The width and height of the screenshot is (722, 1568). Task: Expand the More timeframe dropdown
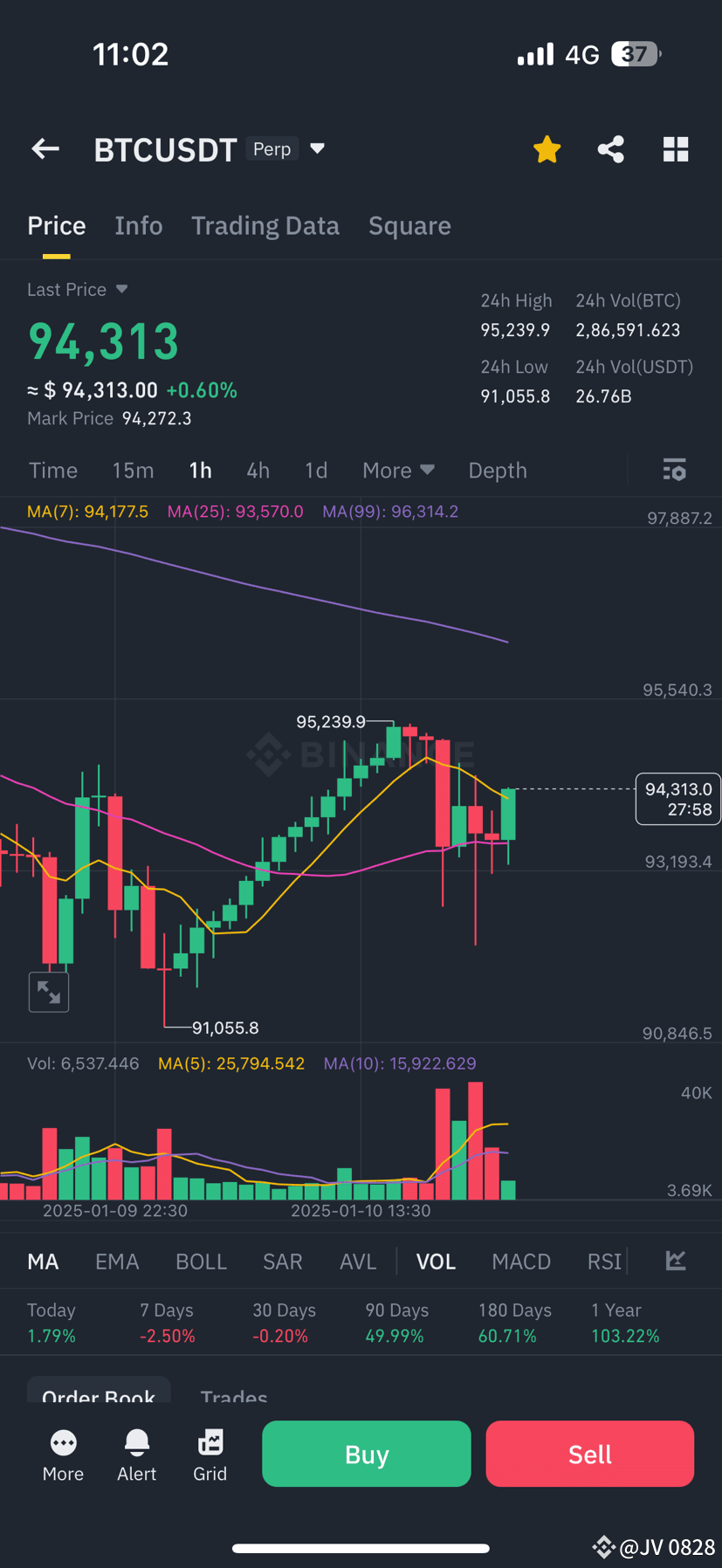[398, 470]
